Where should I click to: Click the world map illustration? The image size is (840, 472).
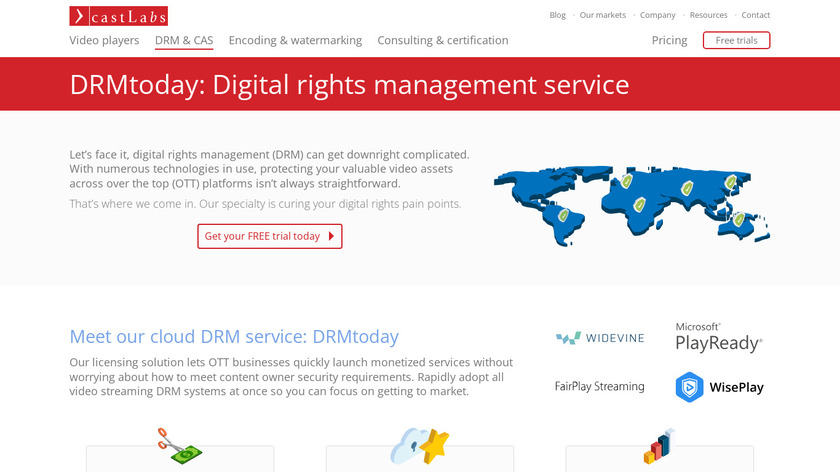coord(632,206)
